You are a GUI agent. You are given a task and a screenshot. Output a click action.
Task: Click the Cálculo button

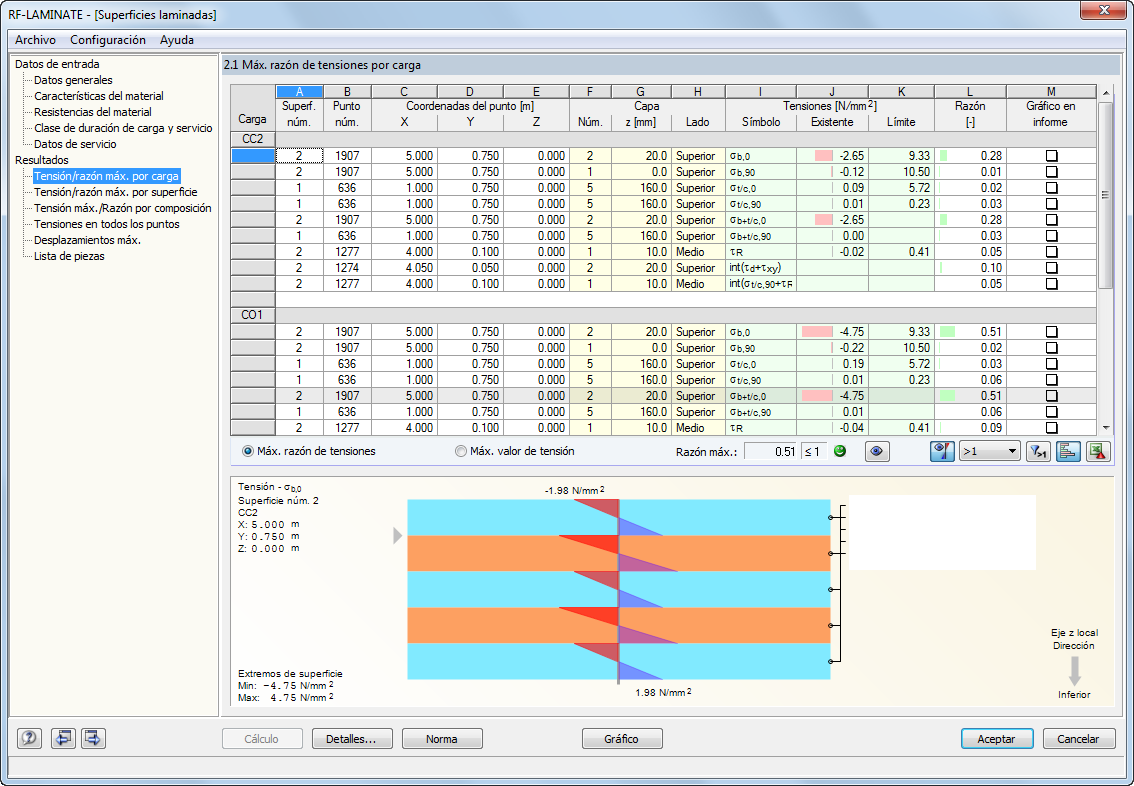coord(261,739)
